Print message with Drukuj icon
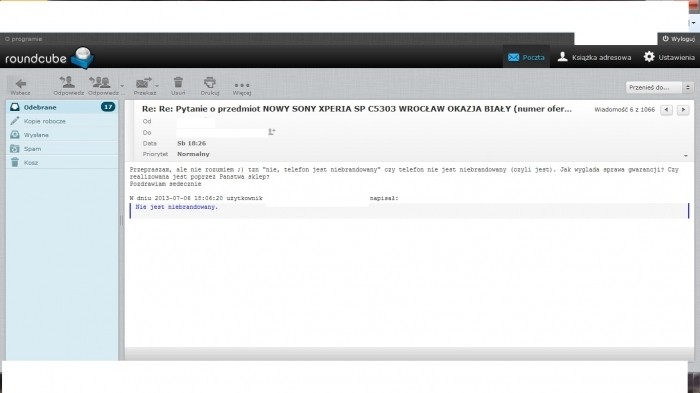700x393 pixels. (209, 82)
